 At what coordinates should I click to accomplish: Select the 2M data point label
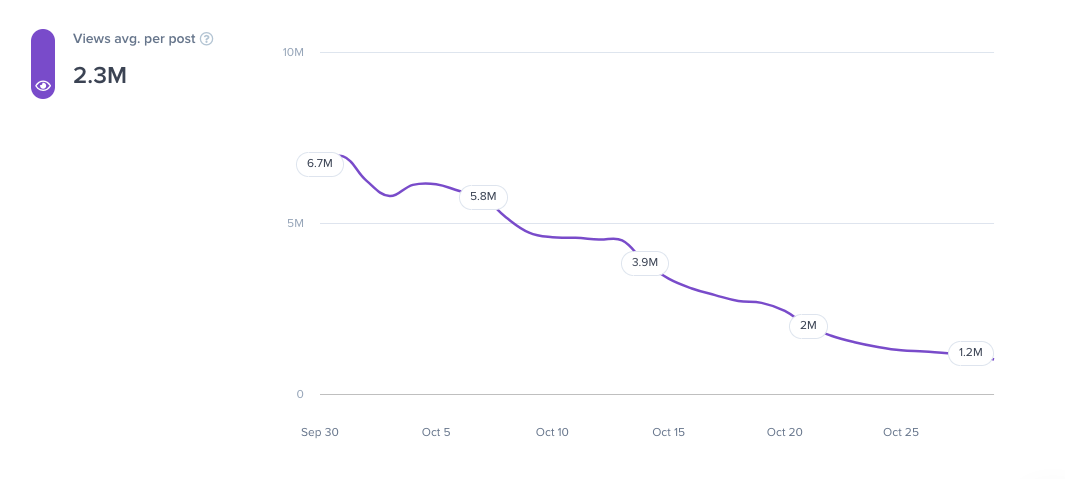(808, 325)
